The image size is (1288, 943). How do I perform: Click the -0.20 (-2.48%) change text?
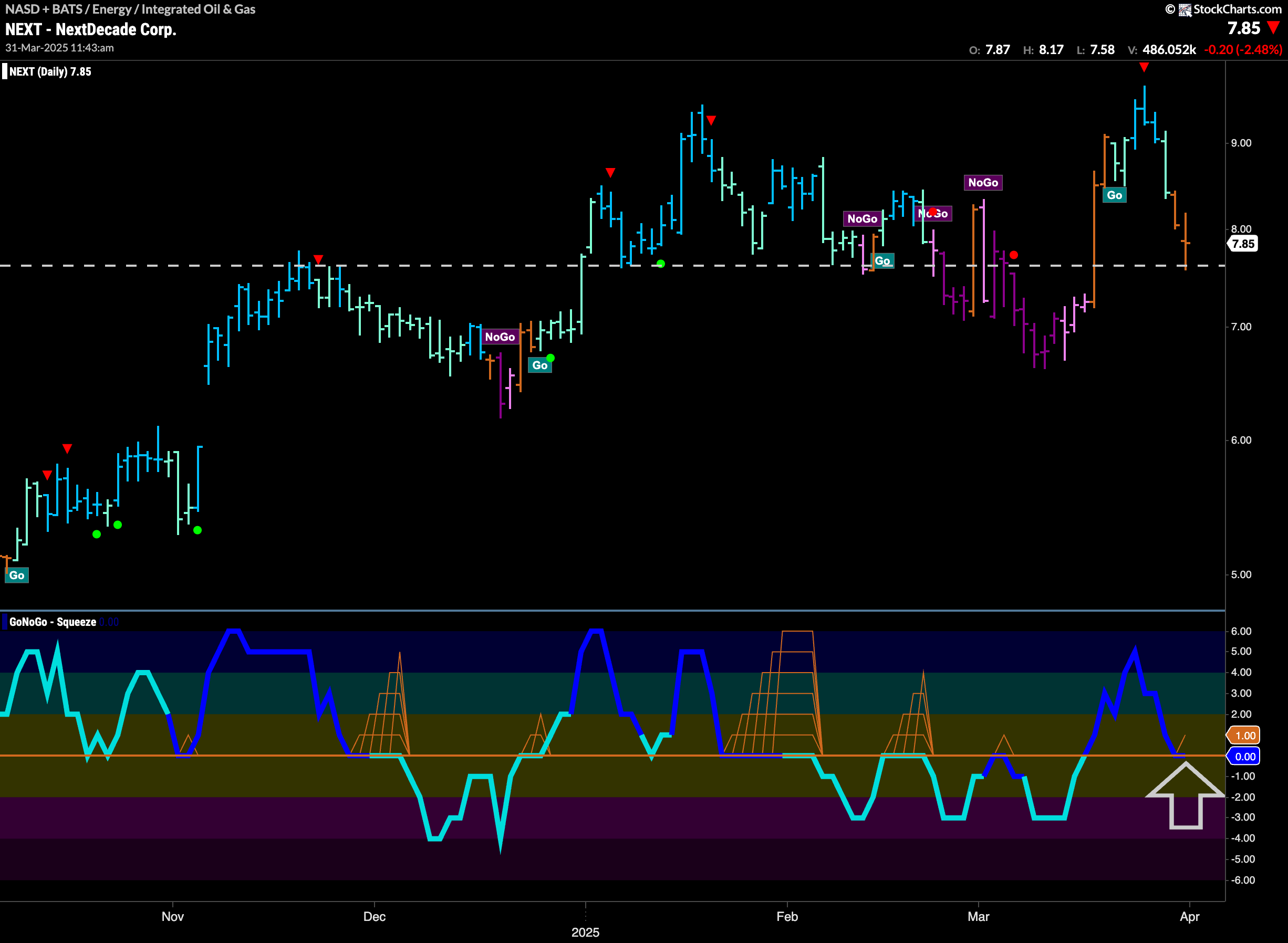[x=1243, y=50]
